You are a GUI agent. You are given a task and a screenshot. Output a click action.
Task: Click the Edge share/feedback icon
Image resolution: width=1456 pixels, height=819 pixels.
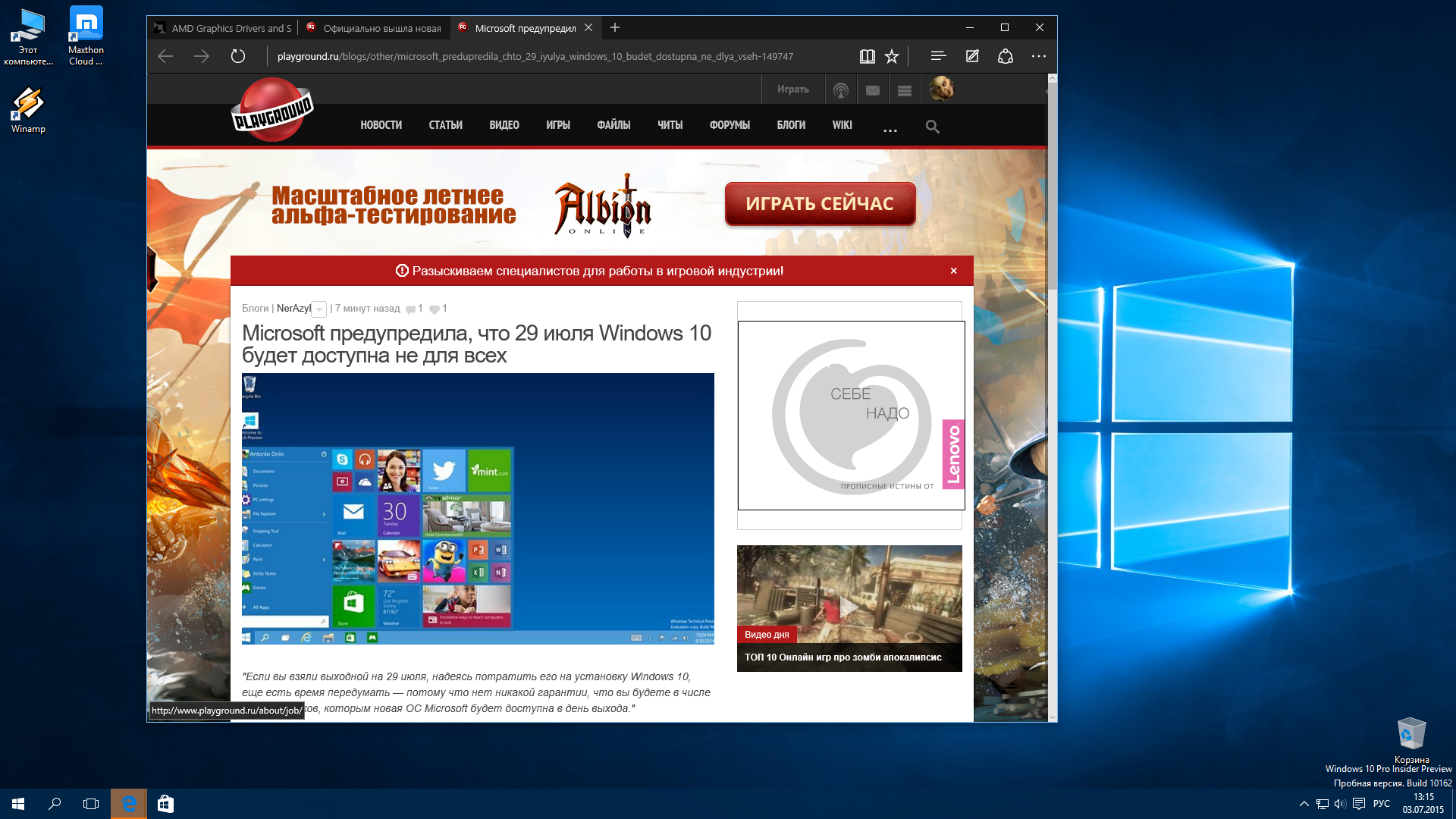tap(1006, 56)
